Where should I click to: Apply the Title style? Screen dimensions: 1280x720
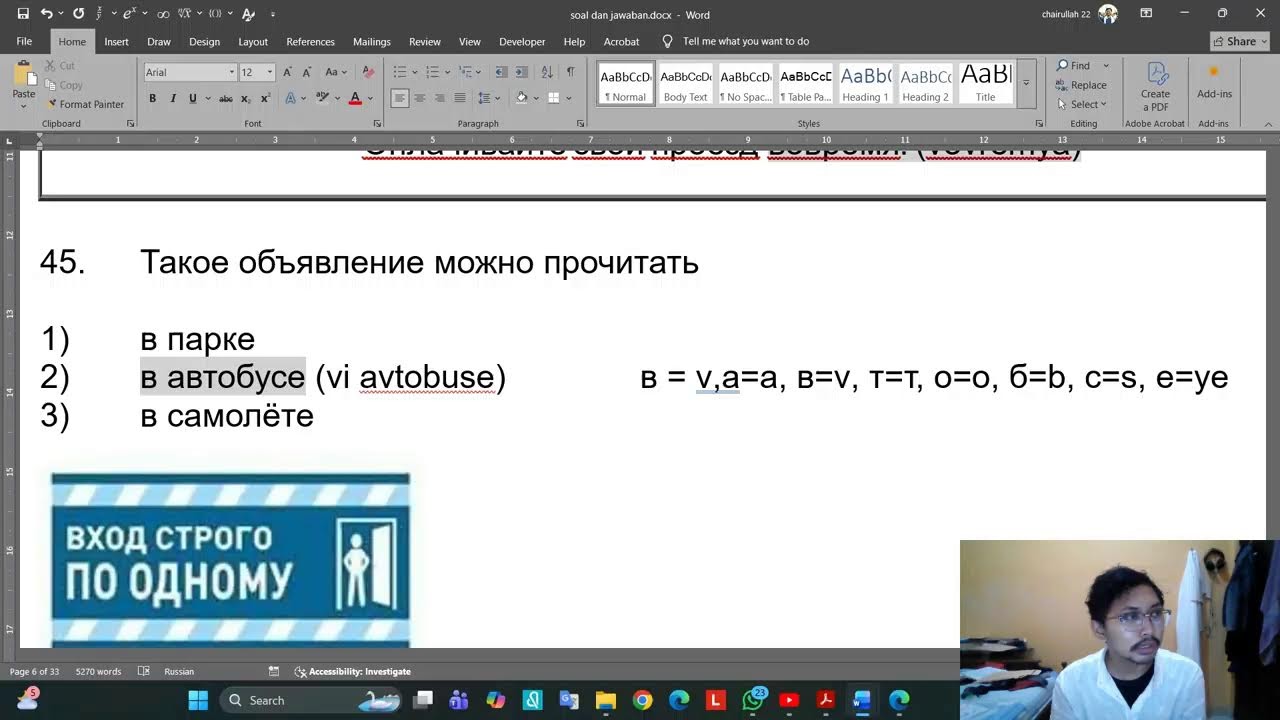pyautogui.click(x=986, y=84)
